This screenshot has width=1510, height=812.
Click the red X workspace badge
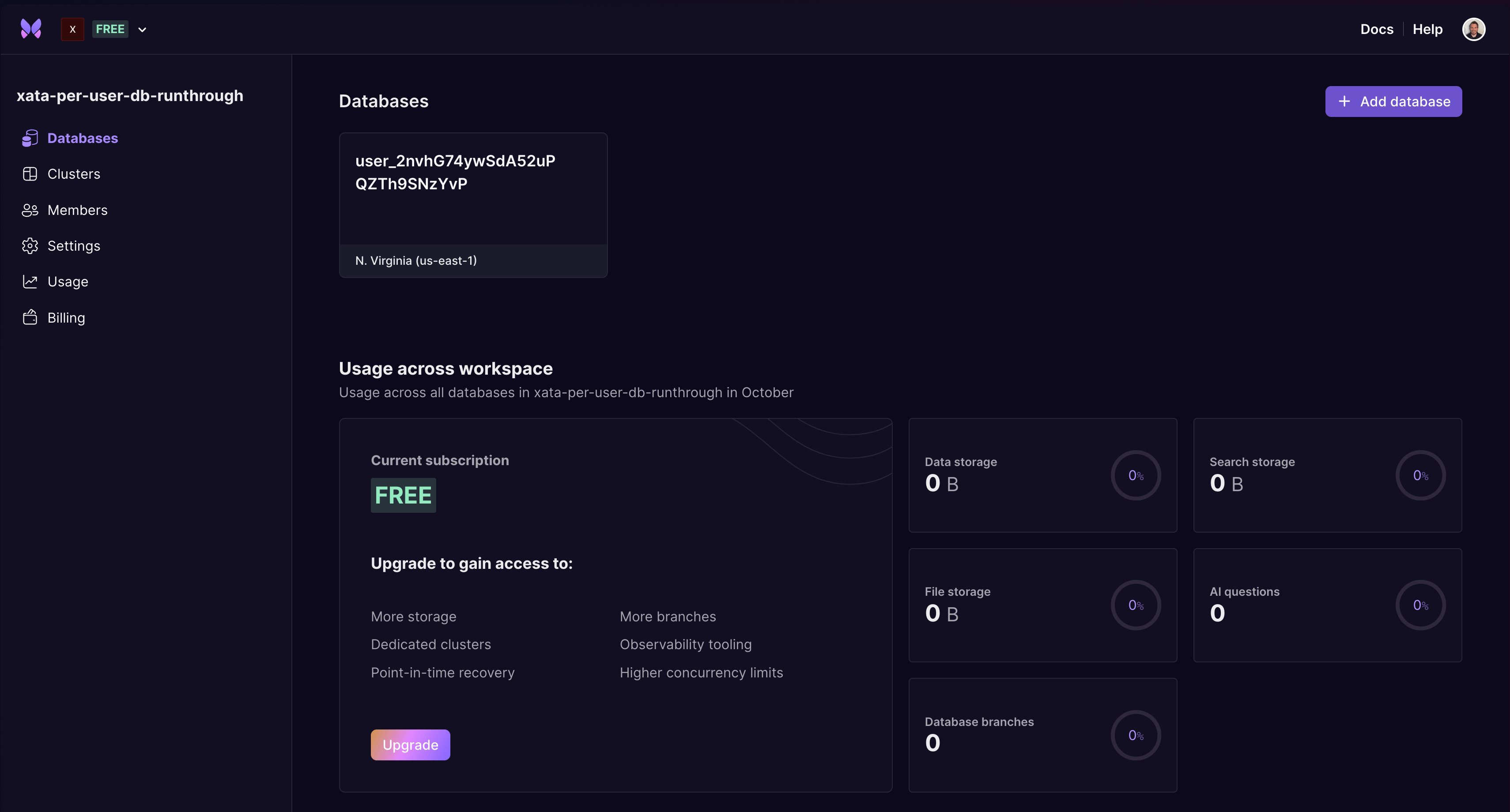click(72, 29)
